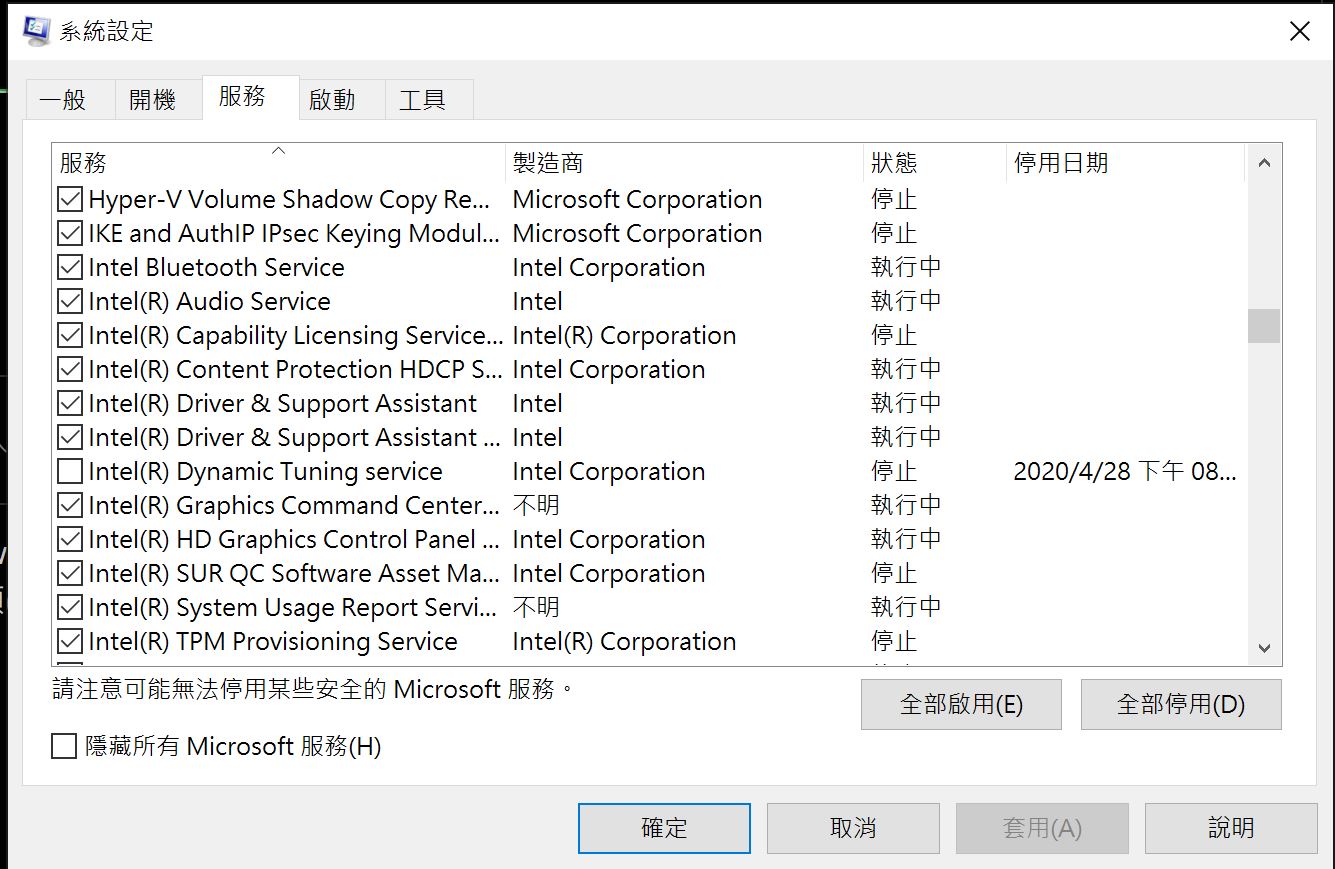The height and width of the screenshot is (869, 1335).
Task: Click 停止 status of Intel(R) TPM Provisioning
Action: point(894,642)
